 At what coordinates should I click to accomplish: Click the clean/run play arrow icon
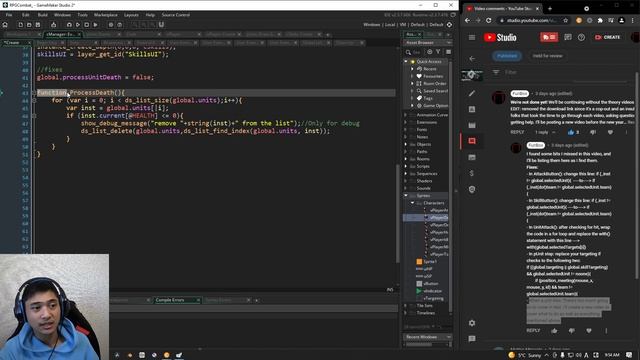[96, 25]
